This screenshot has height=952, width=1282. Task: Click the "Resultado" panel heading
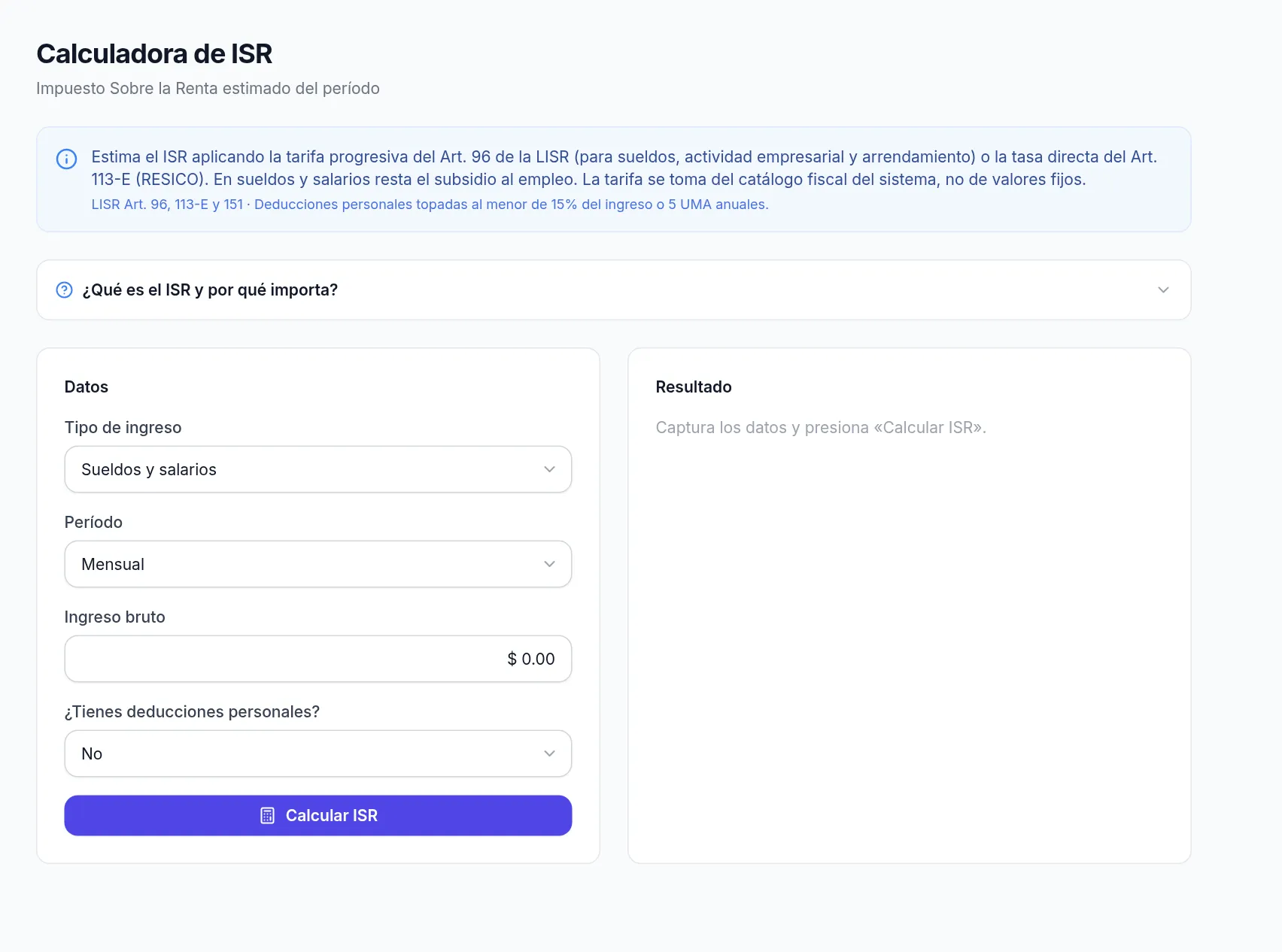[x=694, y=387]
